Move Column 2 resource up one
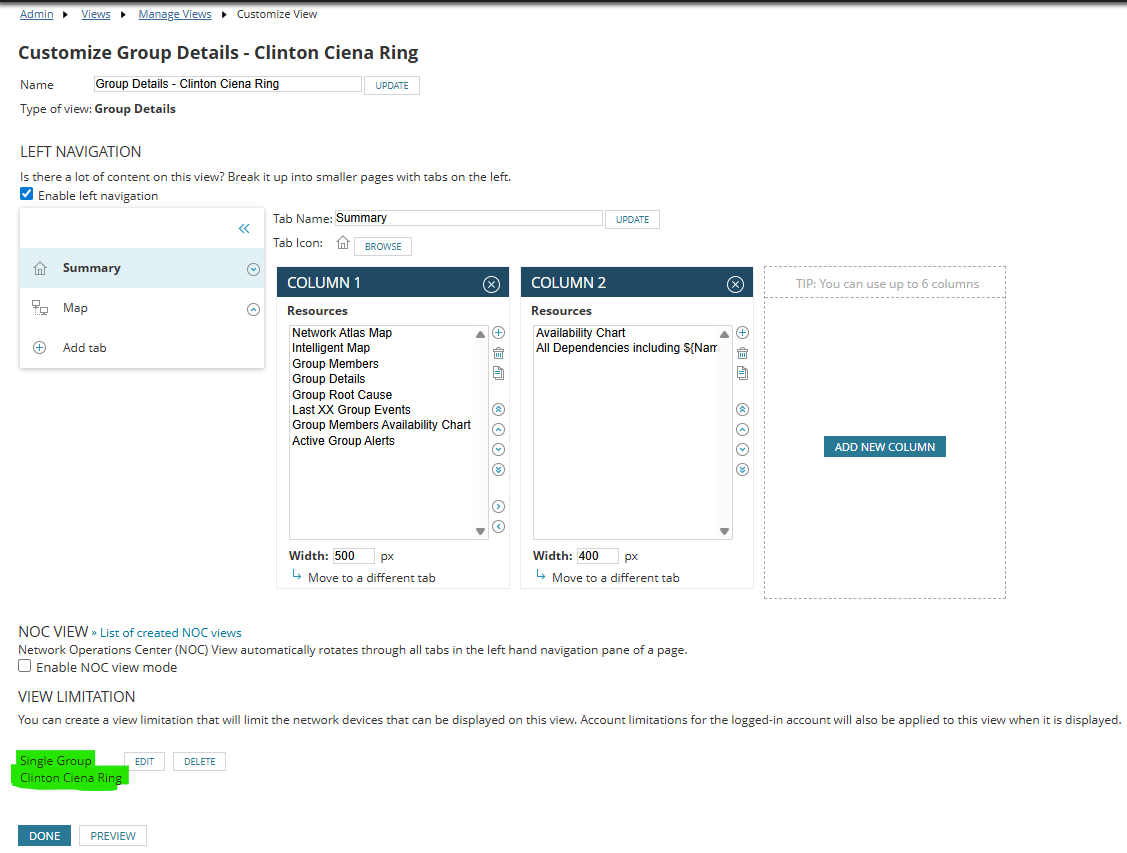This screenshot has height=853, width=1127. pos(742,430)
